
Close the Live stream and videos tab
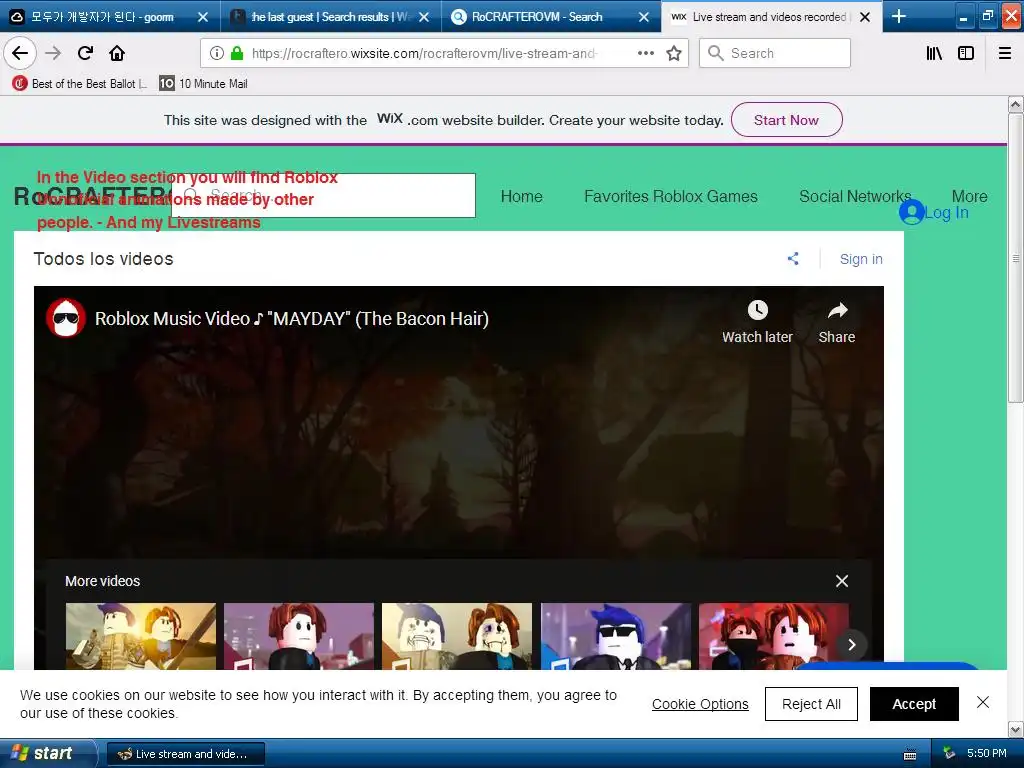(x=865, y=17)
